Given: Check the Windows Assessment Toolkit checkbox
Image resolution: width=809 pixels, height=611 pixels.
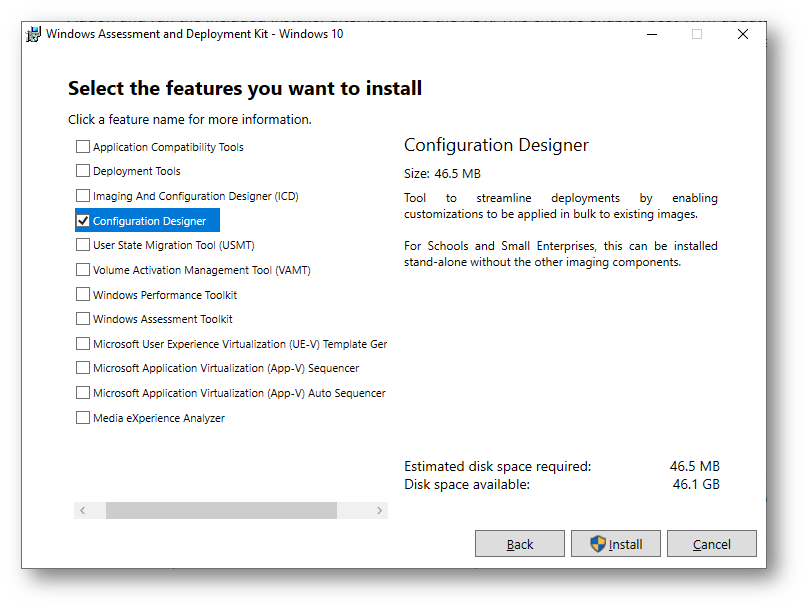Looking at the screenshot, I should [83, 318].
